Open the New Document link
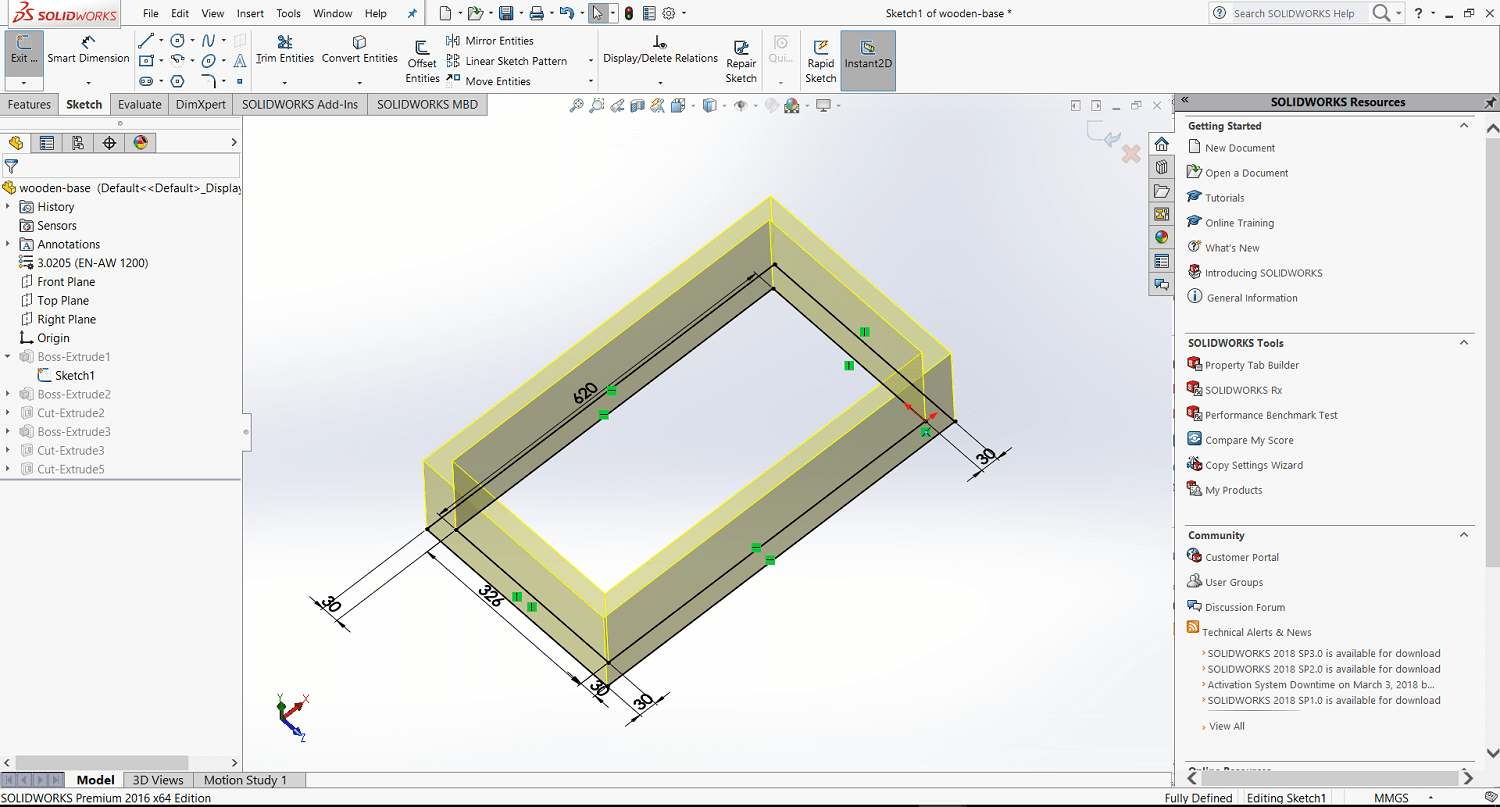 click(x=1240, y=148)
